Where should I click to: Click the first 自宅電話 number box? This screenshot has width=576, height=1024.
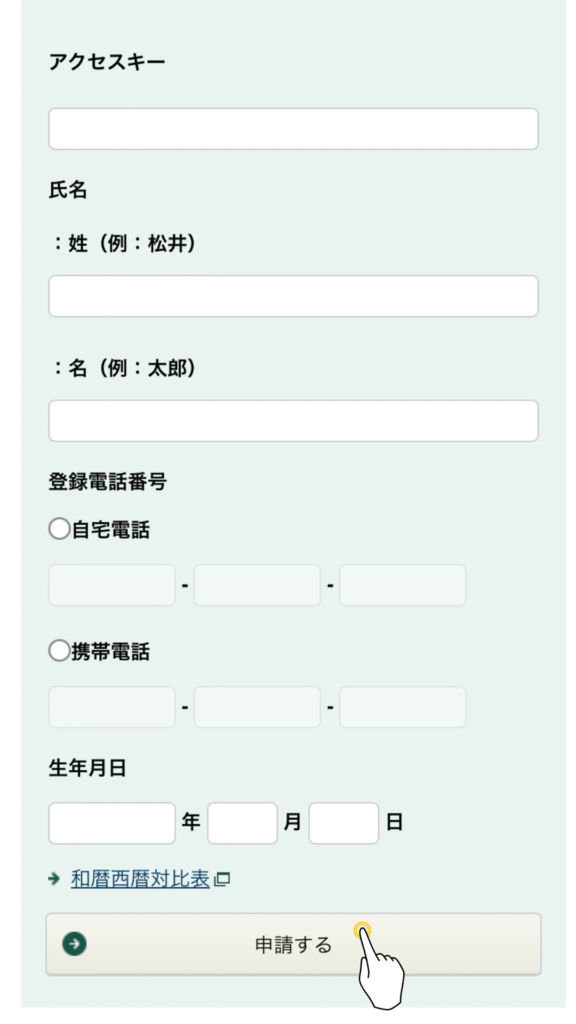point(112,585)
